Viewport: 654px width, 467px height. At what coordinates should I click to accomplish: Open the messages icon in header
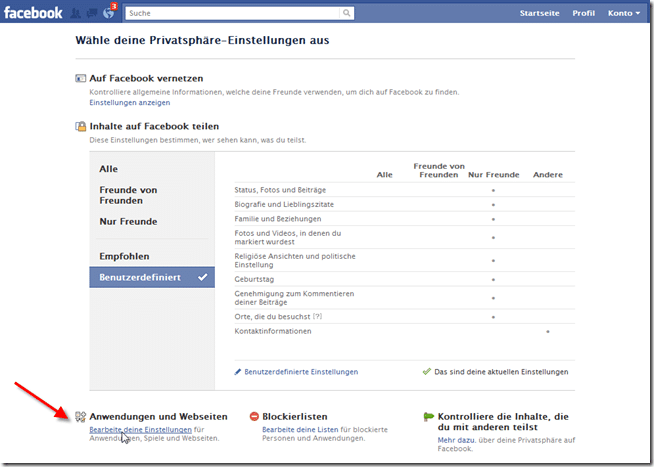coord(92,13)
